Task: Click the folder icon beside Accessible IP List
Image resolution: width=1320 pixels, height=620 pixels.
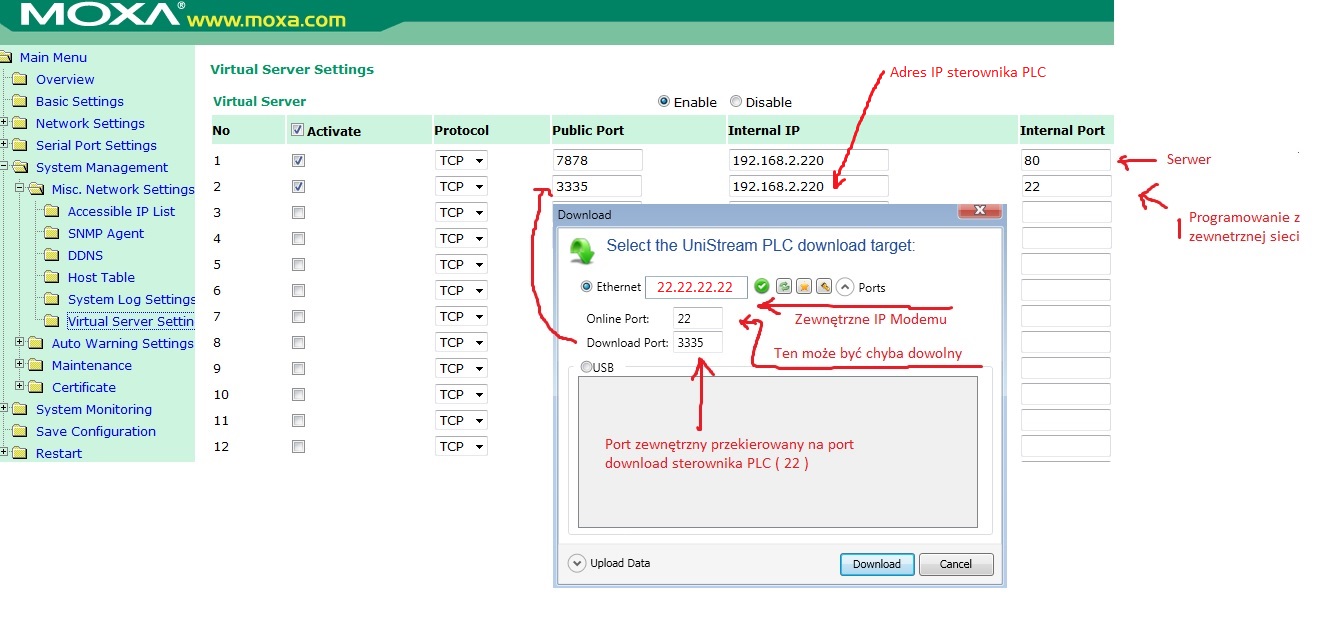Action: [52, 211]
